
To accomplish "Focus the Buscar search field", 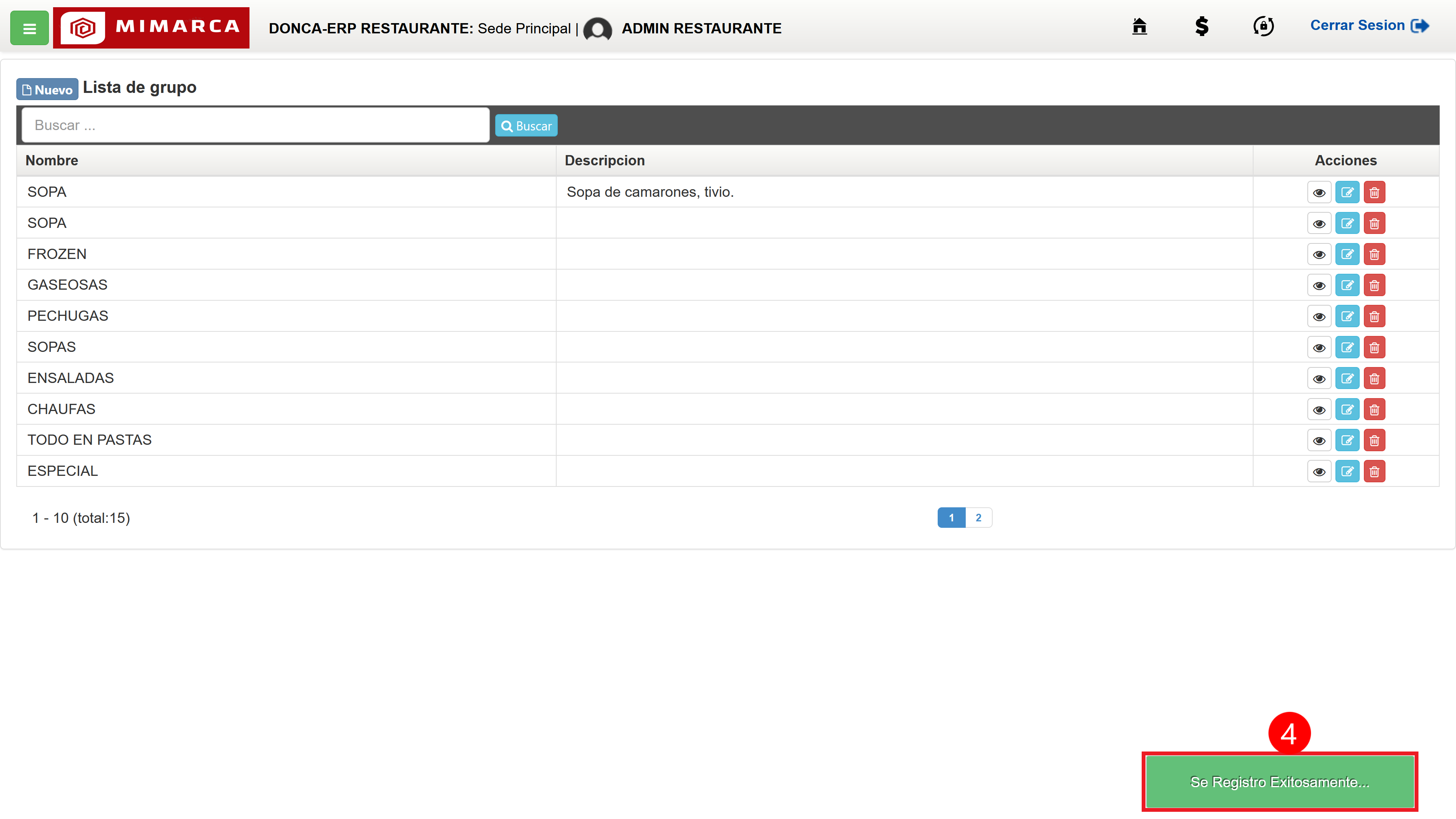I will [256, 125].
